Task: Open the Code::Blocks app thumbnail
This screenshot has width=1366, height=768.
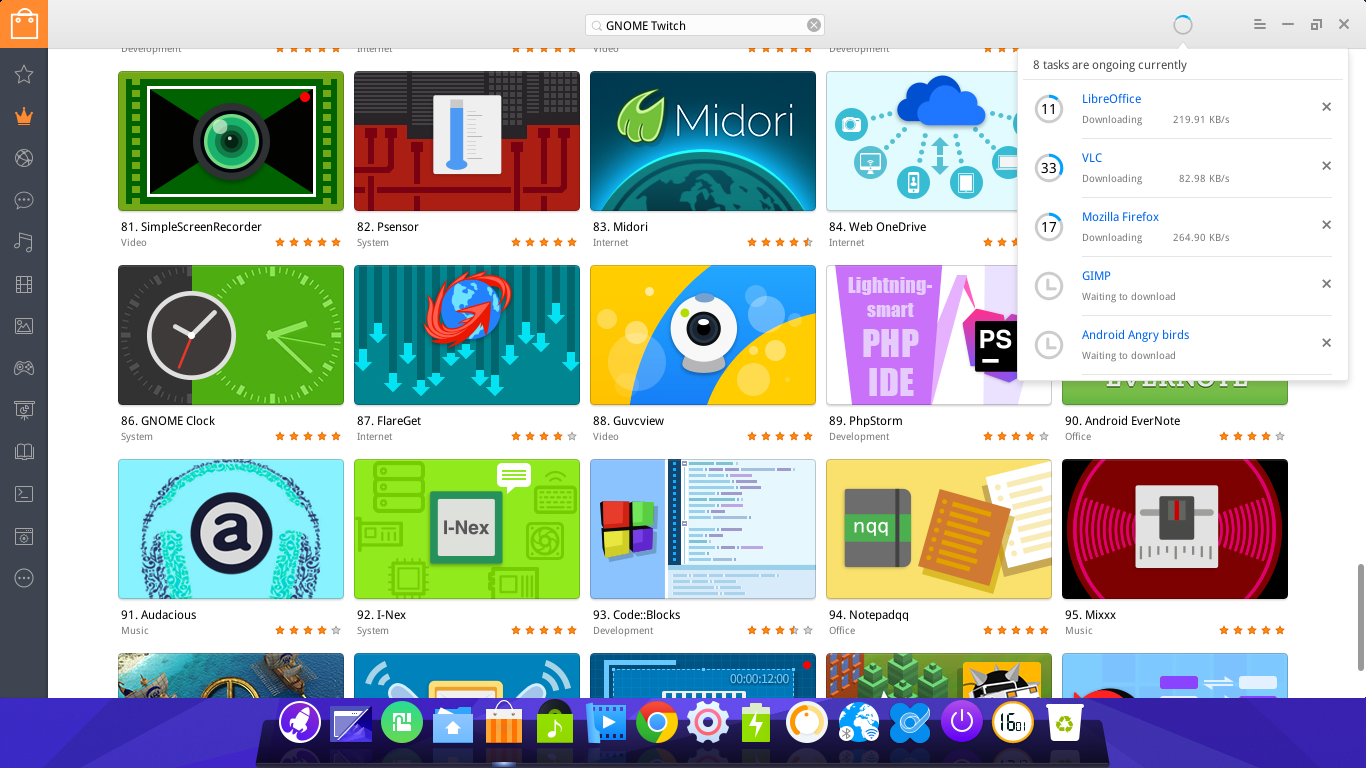Action: point(703,529)
